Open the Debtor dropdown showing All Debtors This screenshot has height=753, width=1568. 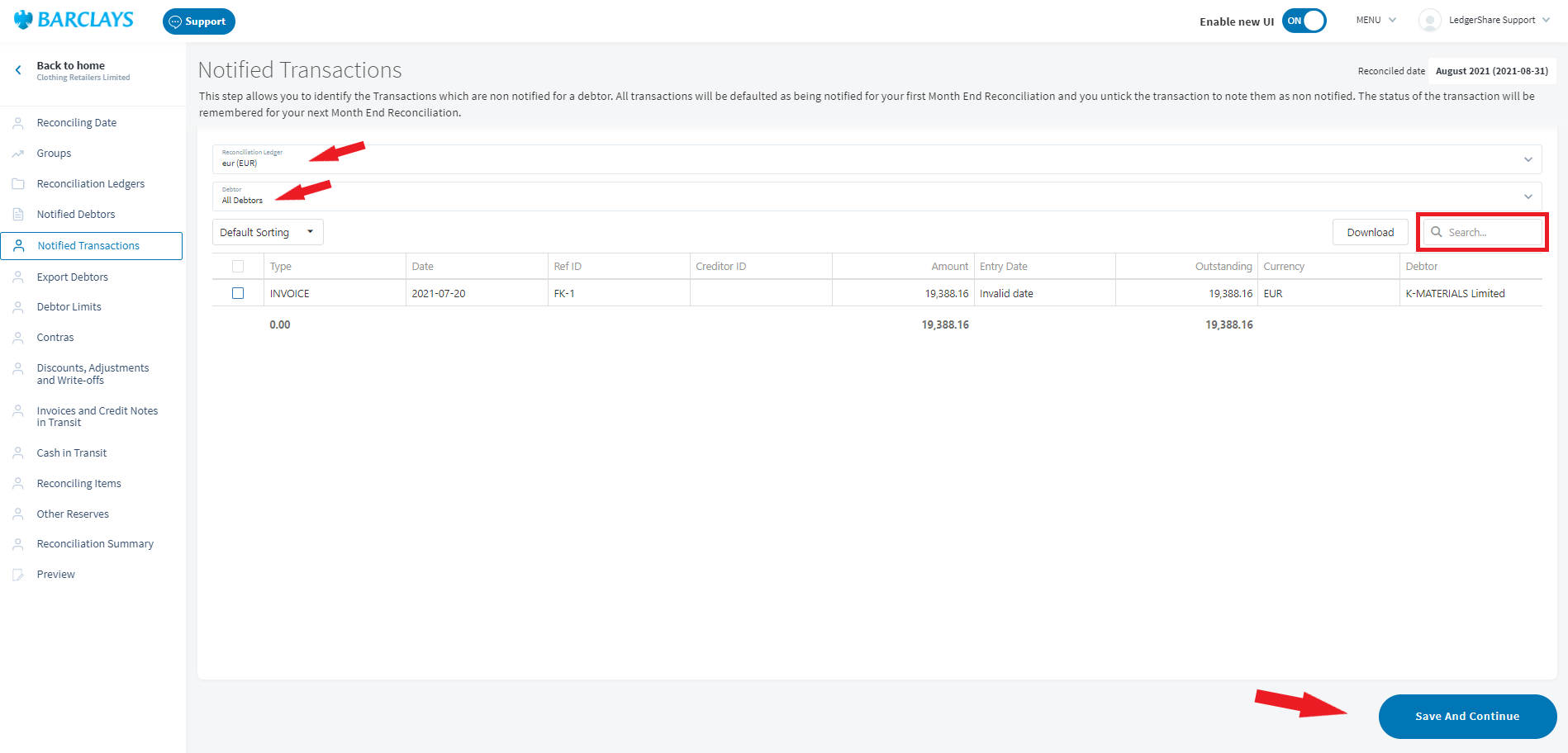pyautogui.click(x=1528, y=196)
